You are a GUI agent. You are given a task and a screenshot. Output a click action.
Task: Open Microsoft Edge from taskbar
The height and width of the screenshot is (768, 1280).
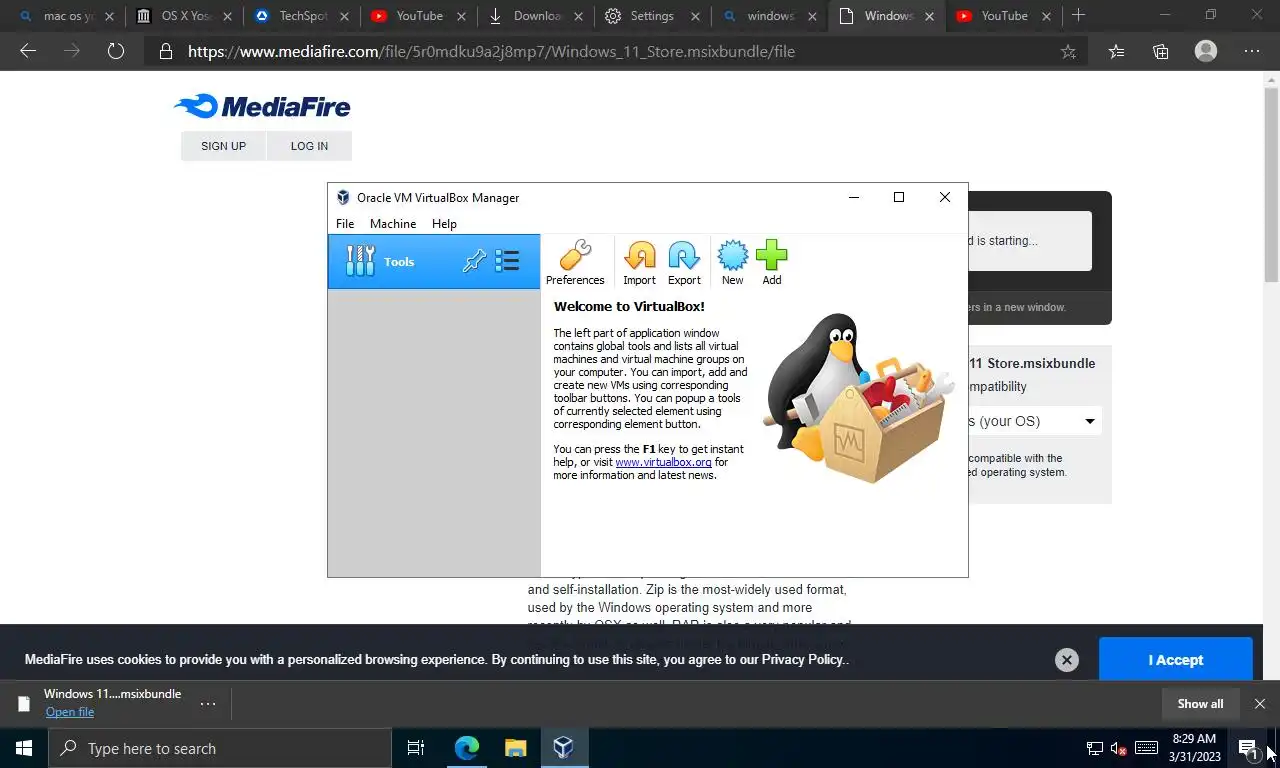click(x=467, y=748)
